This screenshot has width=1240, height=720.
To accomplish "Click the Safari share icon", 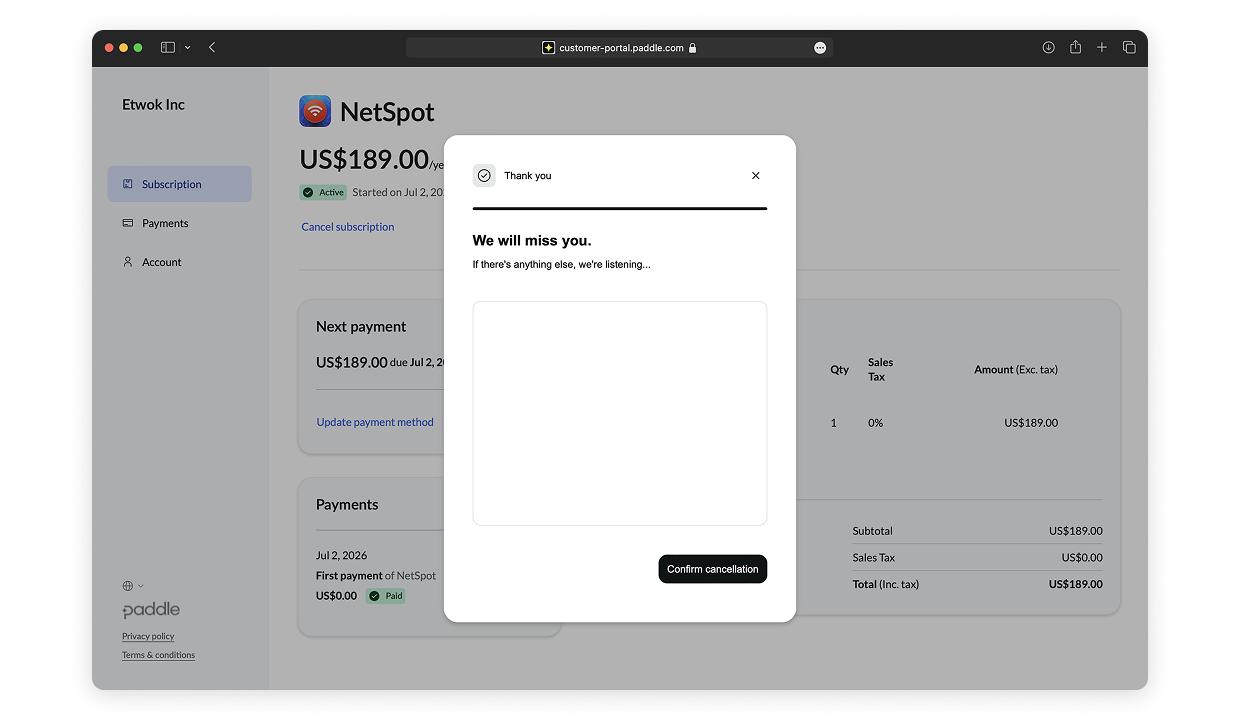I will [x=1075, y=47].
